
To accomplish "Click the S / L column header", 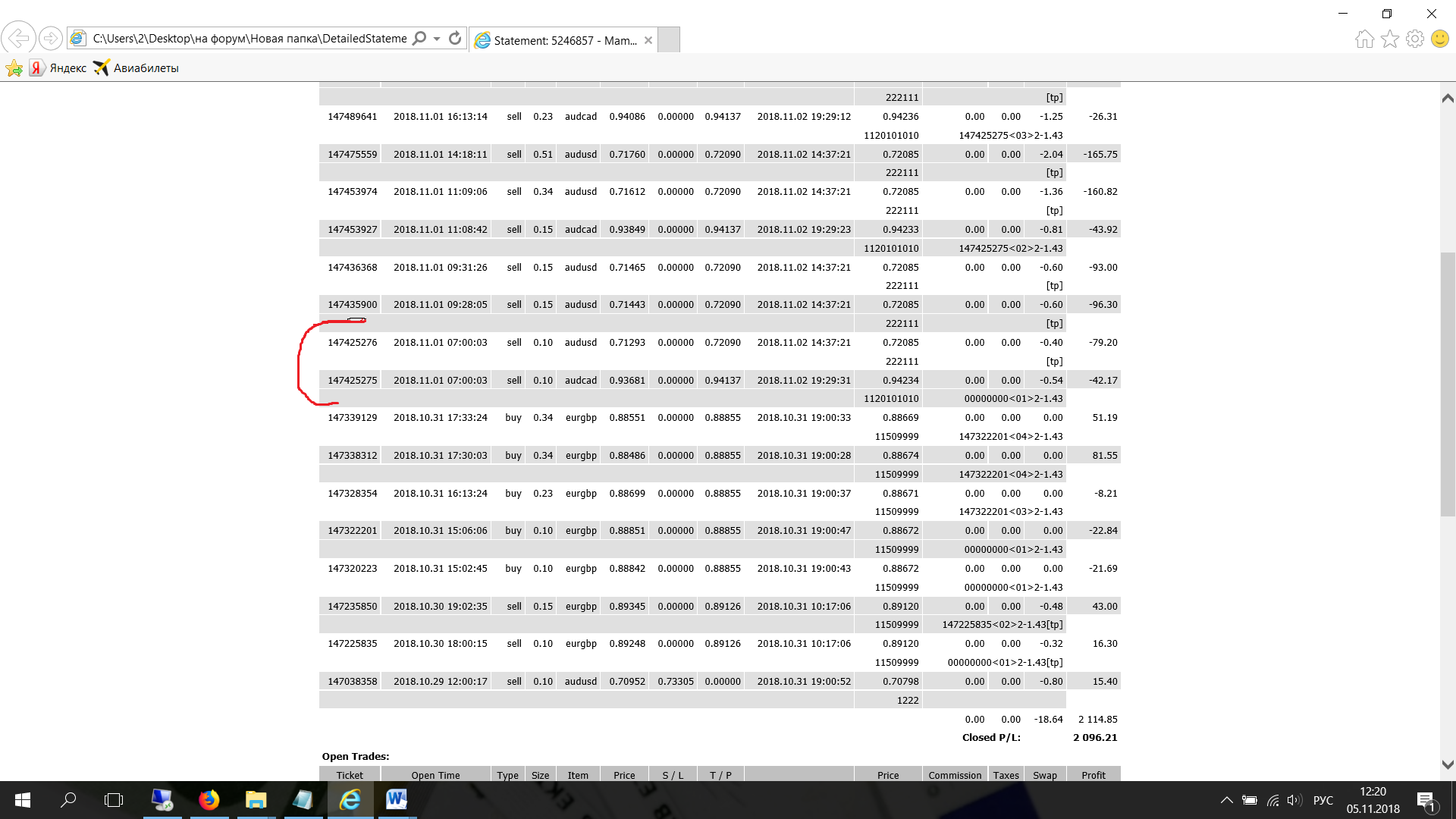I will click(x=673, y=775).
